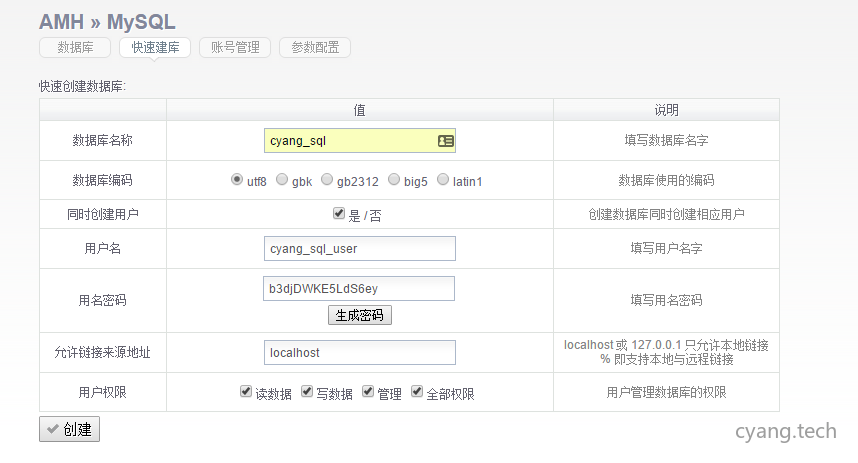The image size is (858, 463).
Task: Pick the big5 encoding radio button
Action: coord(393,180)
